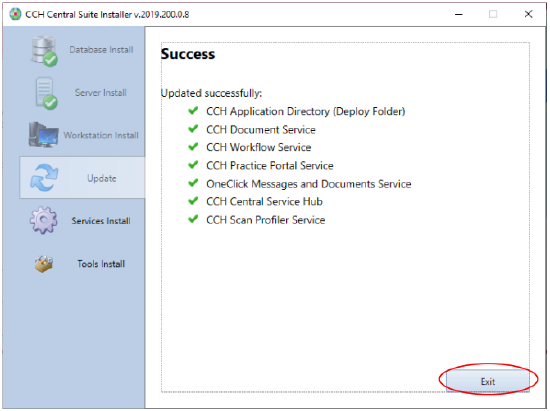Click the CCH installer title bar logo
This screenshot has width=550, height=411.
(15, 14)
